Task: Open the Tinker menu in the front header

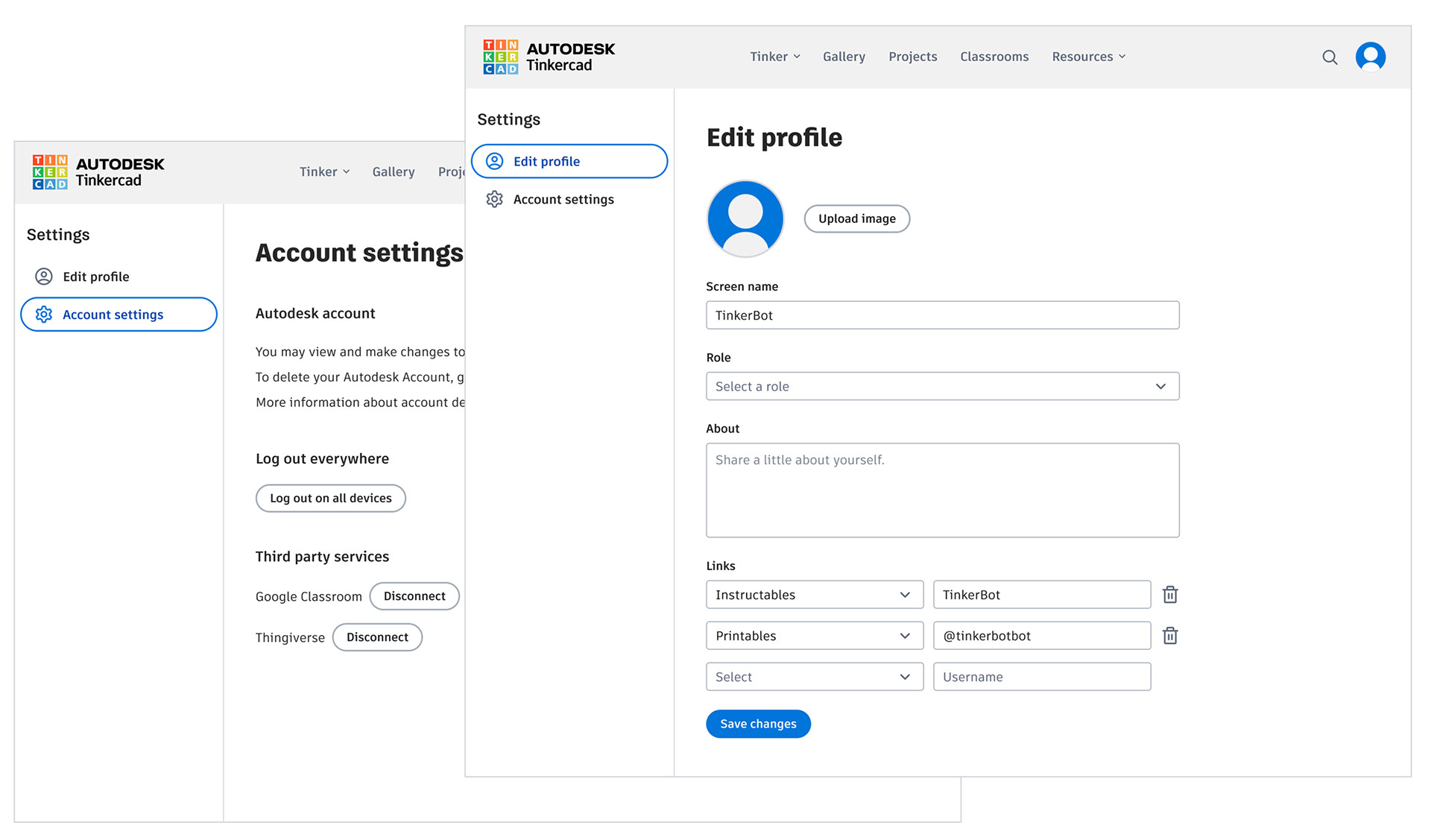Action: click(x=774, y=57)
